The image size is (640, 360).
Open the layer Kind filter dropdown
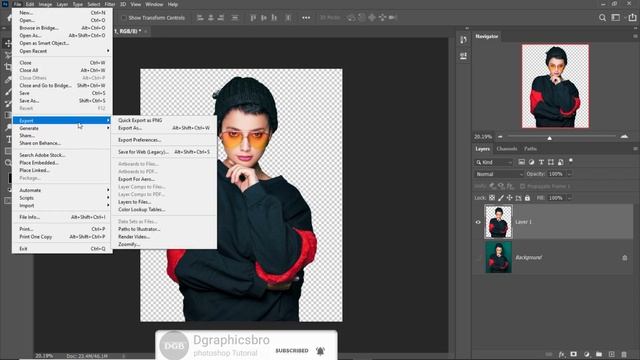tap(493, 162)
